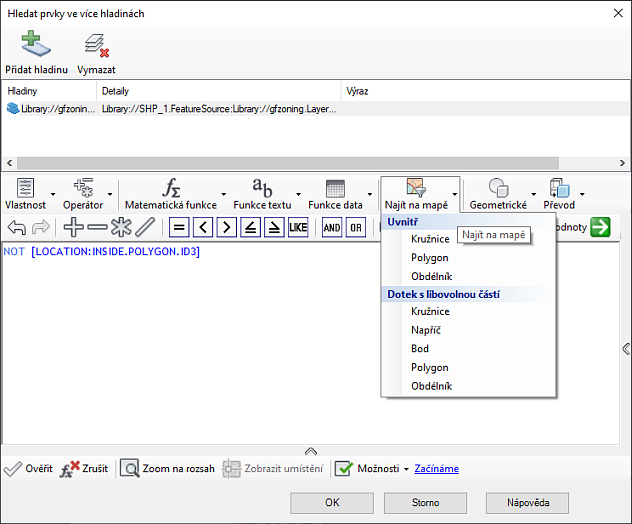Screen dimensions: 632x524
Task: Insert the LIKE operator
Action: coord(298,227)
